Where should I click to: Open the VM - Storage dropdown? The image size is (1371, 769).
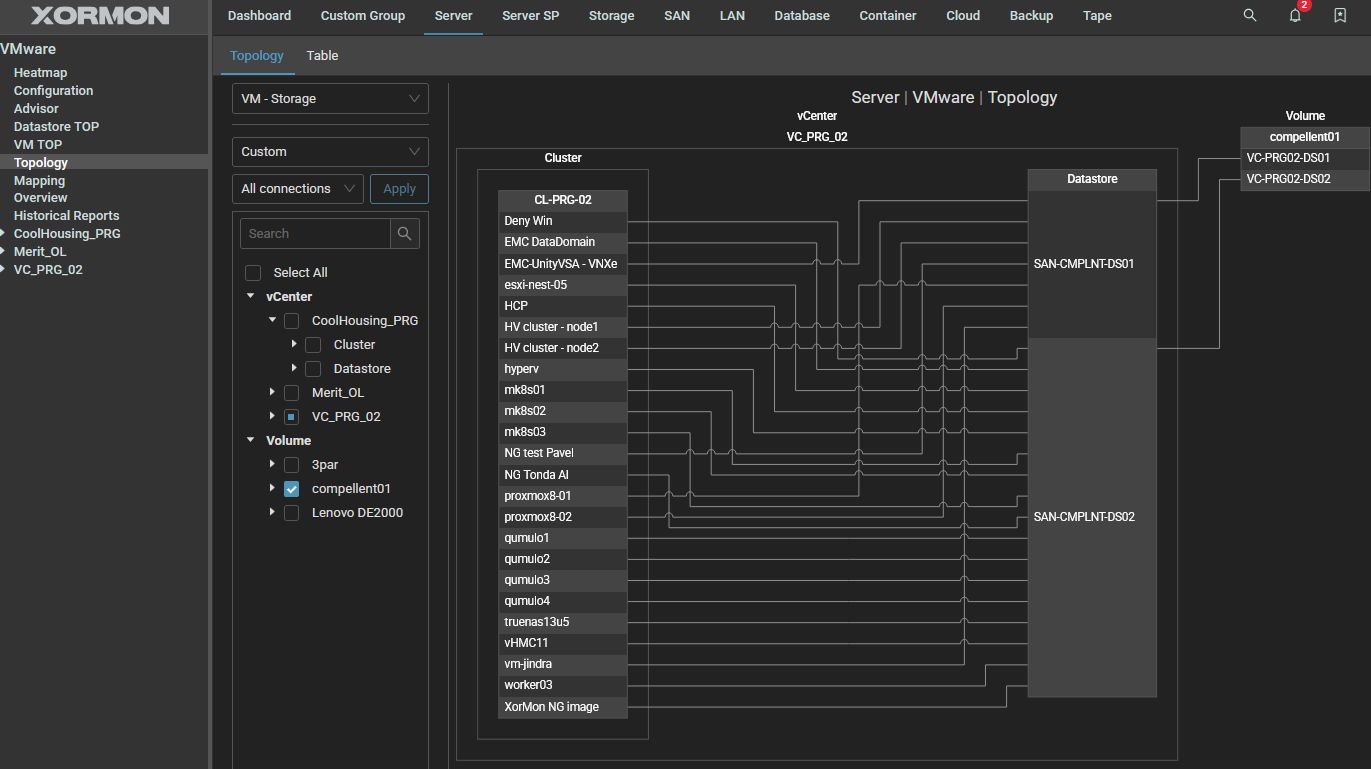[x=330, y=99]
